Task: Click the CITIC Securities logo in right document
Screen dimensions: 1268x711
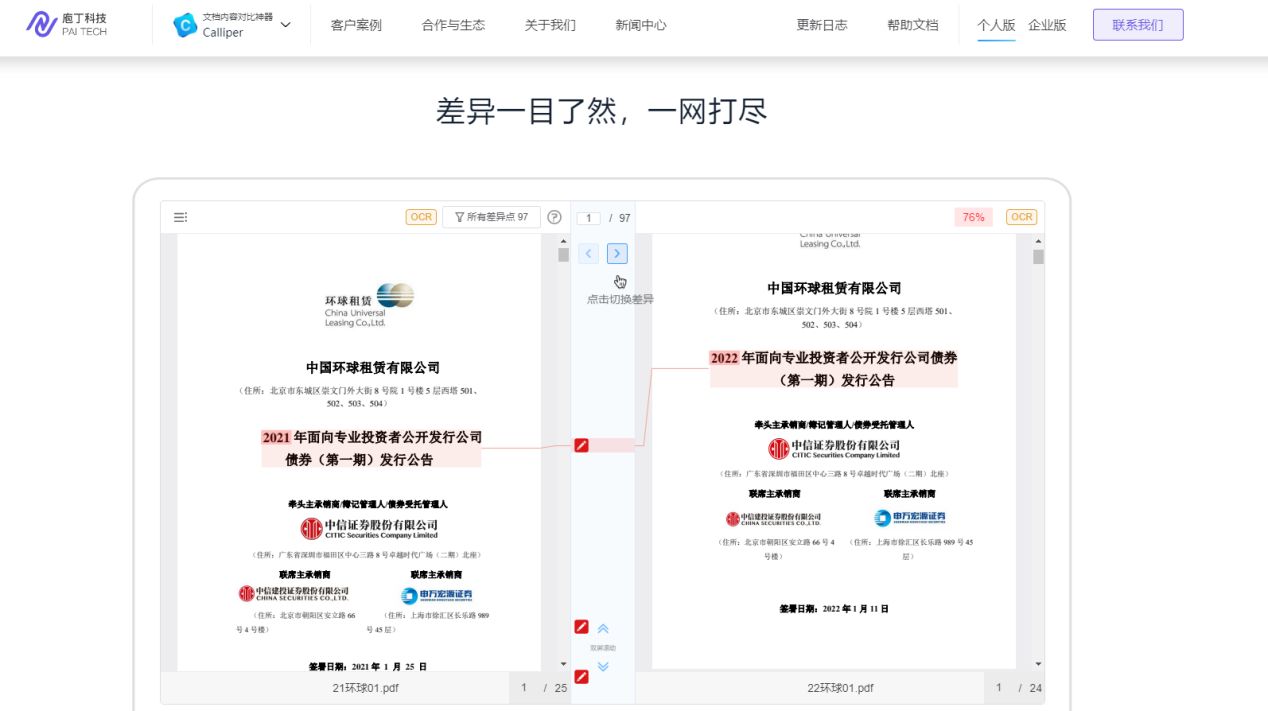Action: (834, 448)
